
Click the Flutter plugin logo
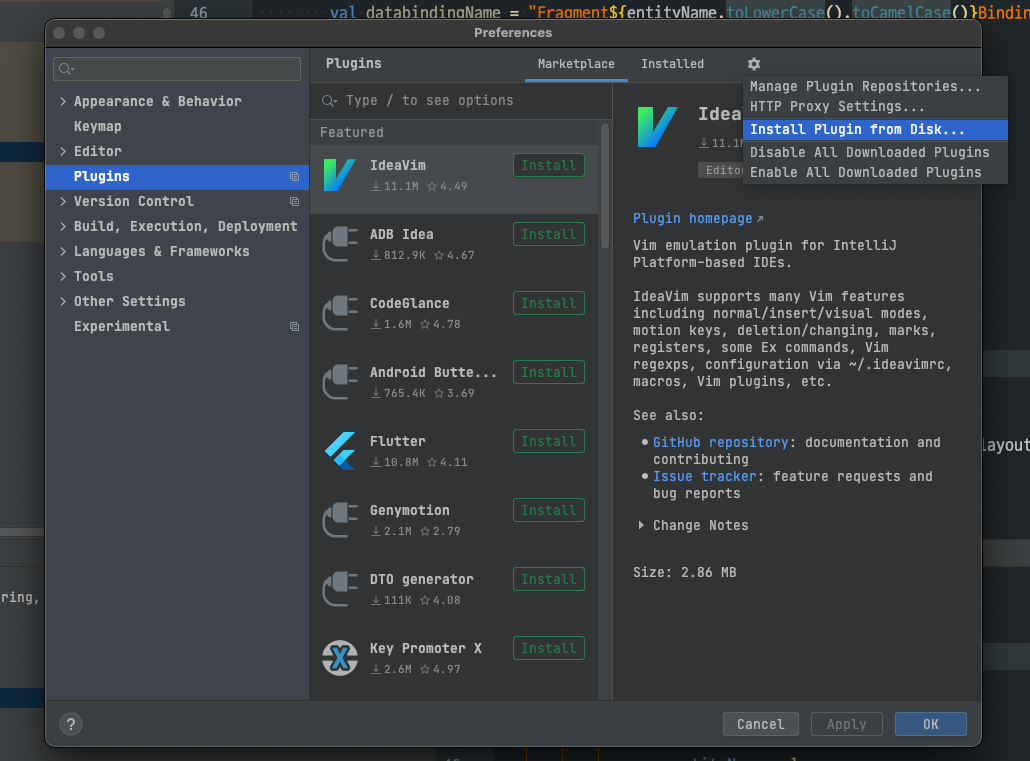[340, 451]
